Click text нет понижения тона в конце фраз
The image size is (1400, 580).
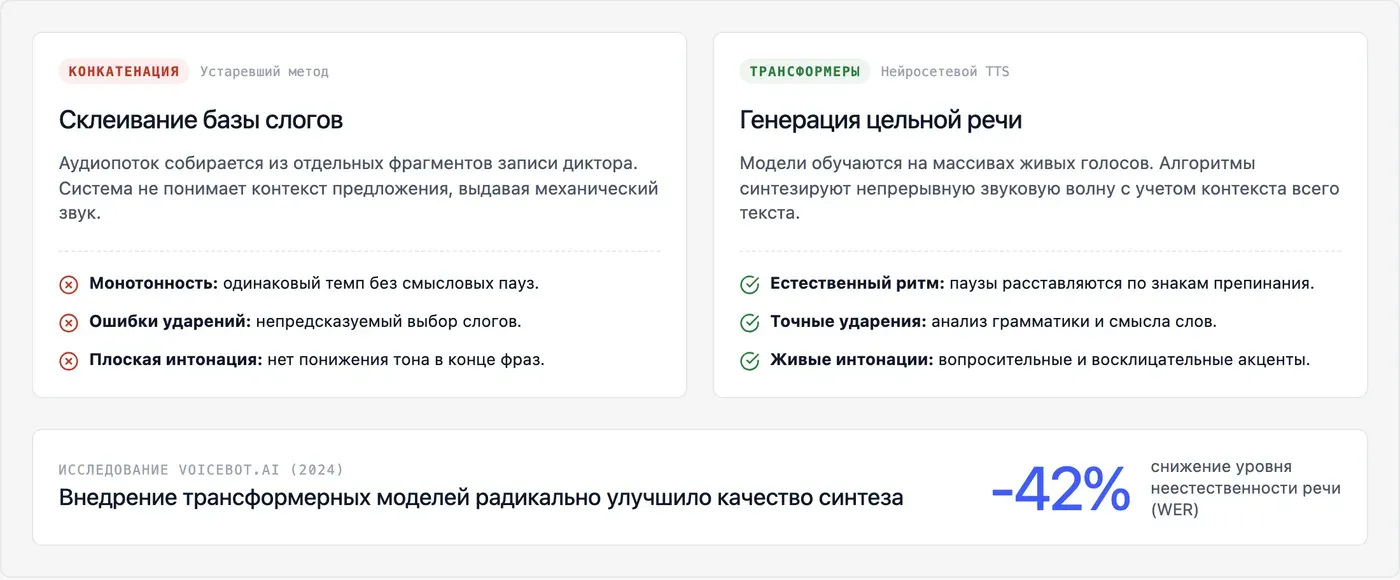click(x=406, y=359)
